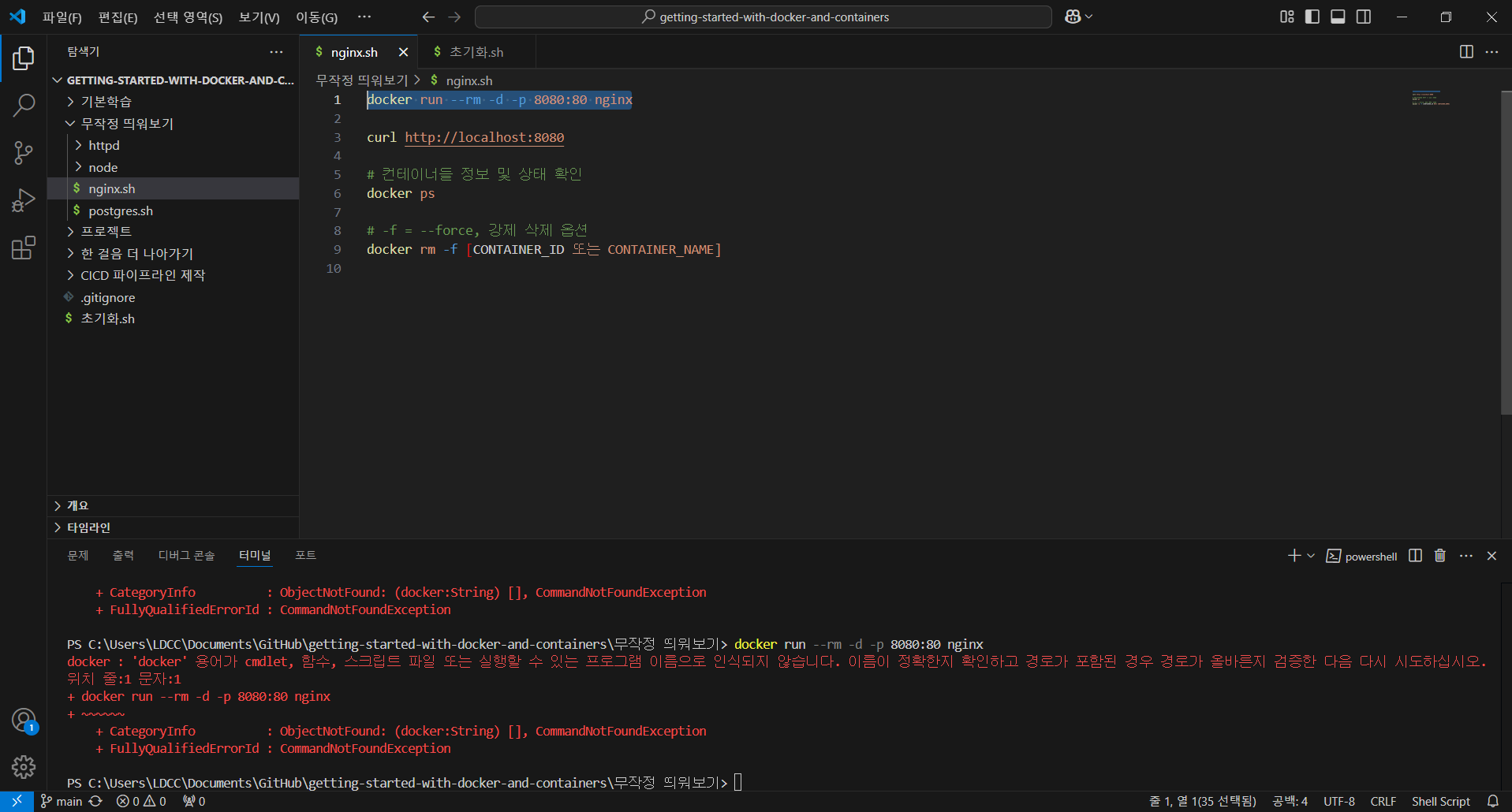Open the Source Control view

24,152
